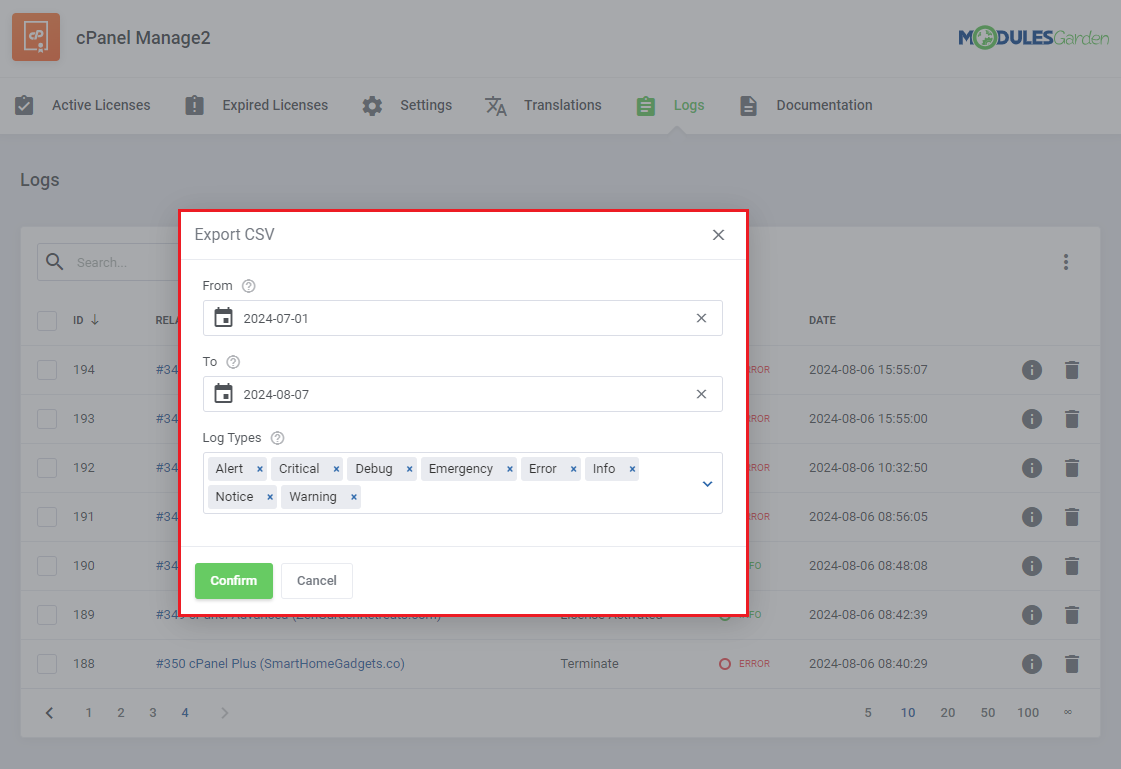The image size is (1121, 769).
Task: Remove the Alert log type tag
Action: click(260, 470)
